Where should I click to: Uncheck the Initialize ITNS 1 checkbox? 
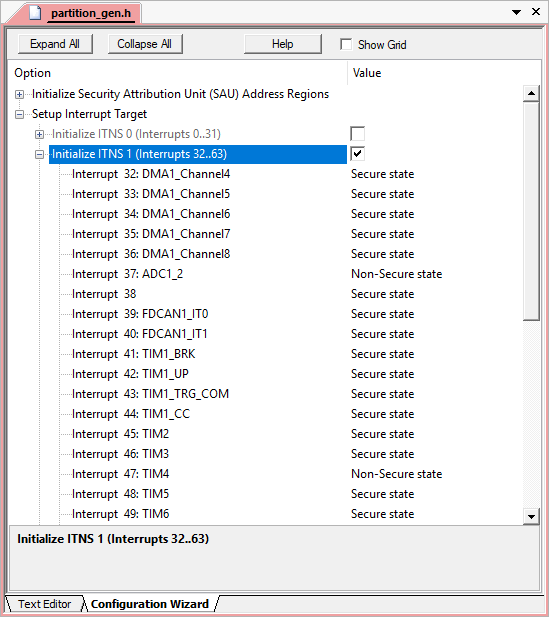coord(357,154)
